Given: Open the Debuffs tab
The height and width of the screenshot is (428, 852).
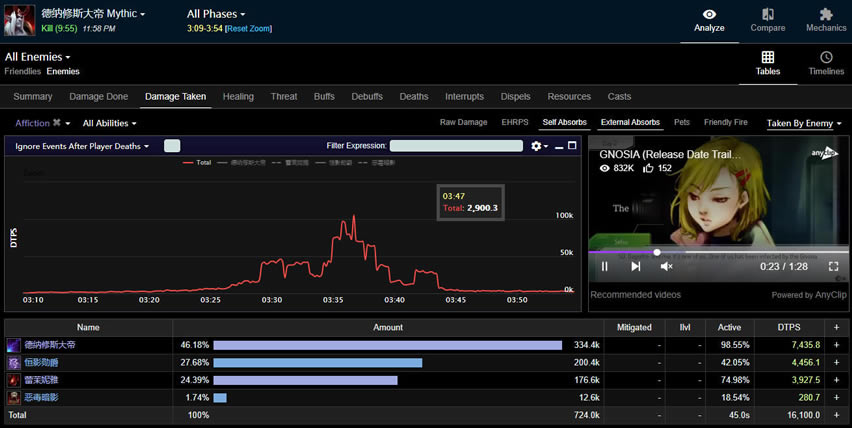Looking at the screenshot, I should pos(367,97).
